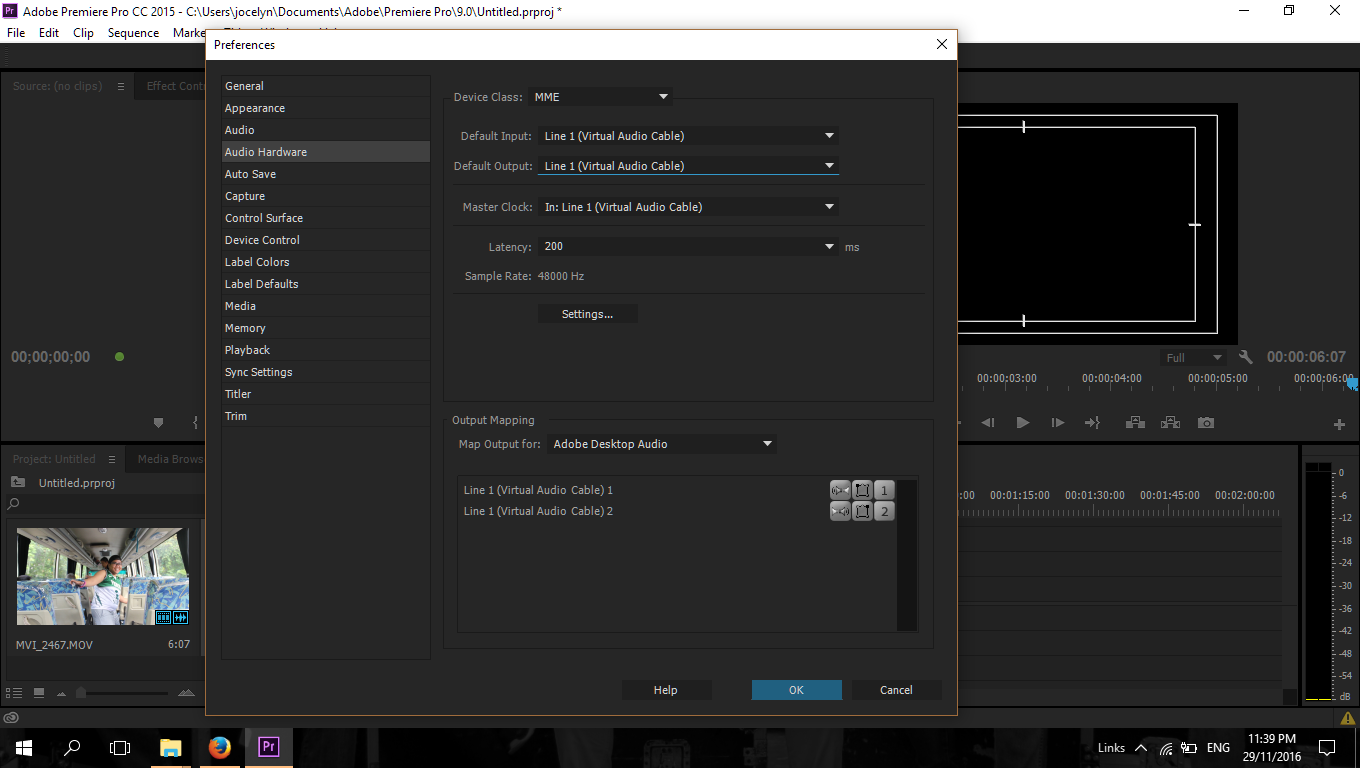1360x768 pixels.
Task: Close the Preferences dialog with the X
Action: (941, 44)
